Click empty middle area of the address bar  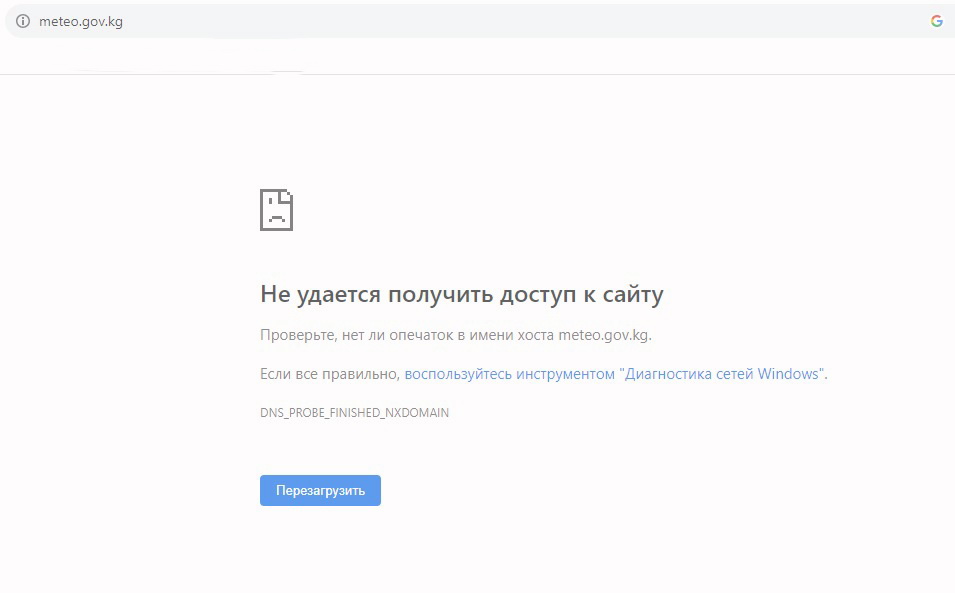pyautogui.click(x=500, y=21)
